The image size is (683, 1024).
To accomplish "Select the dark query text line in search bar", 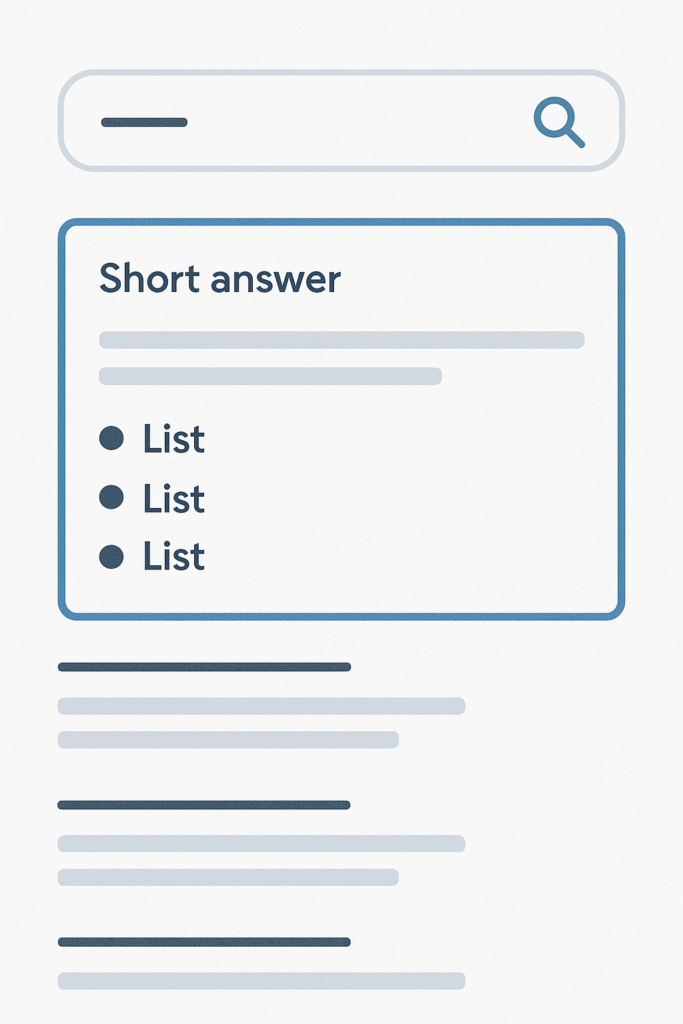I will (144, 122).
